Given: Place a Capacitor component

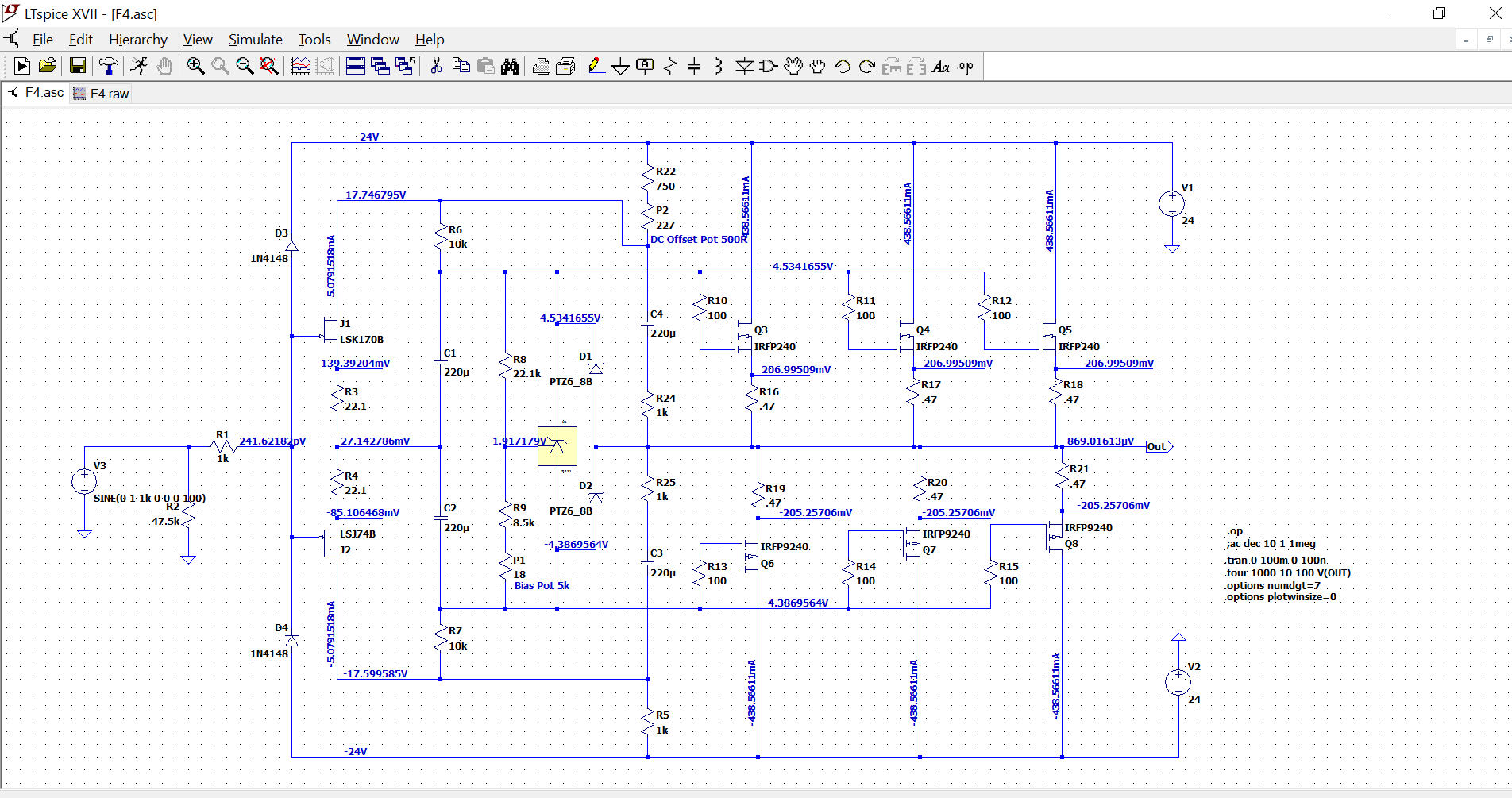Looking at the screenshot, I should coord(694,67).
